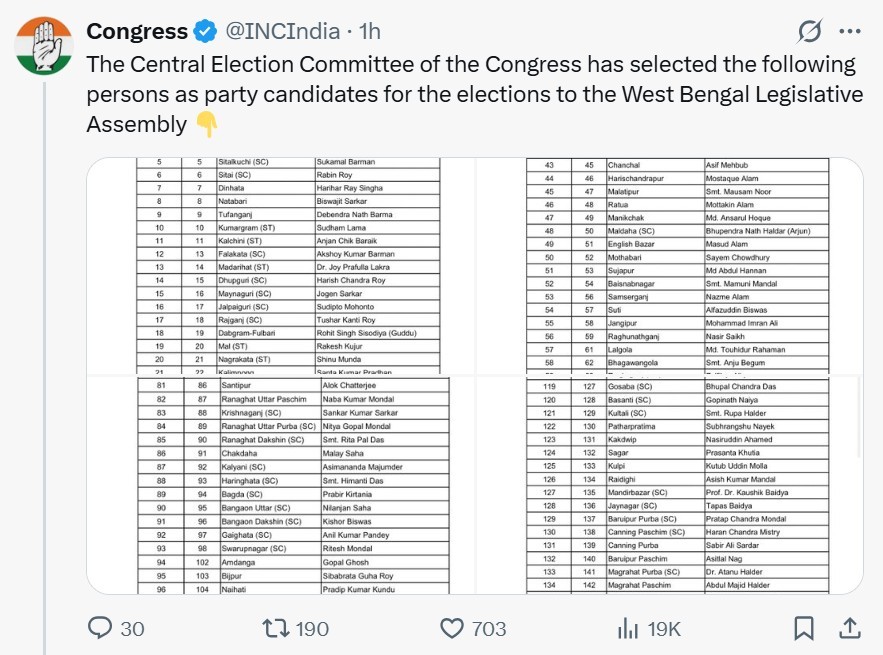Click the Congress display name
This screenshot has width=883, height=655.
[137, 32]
